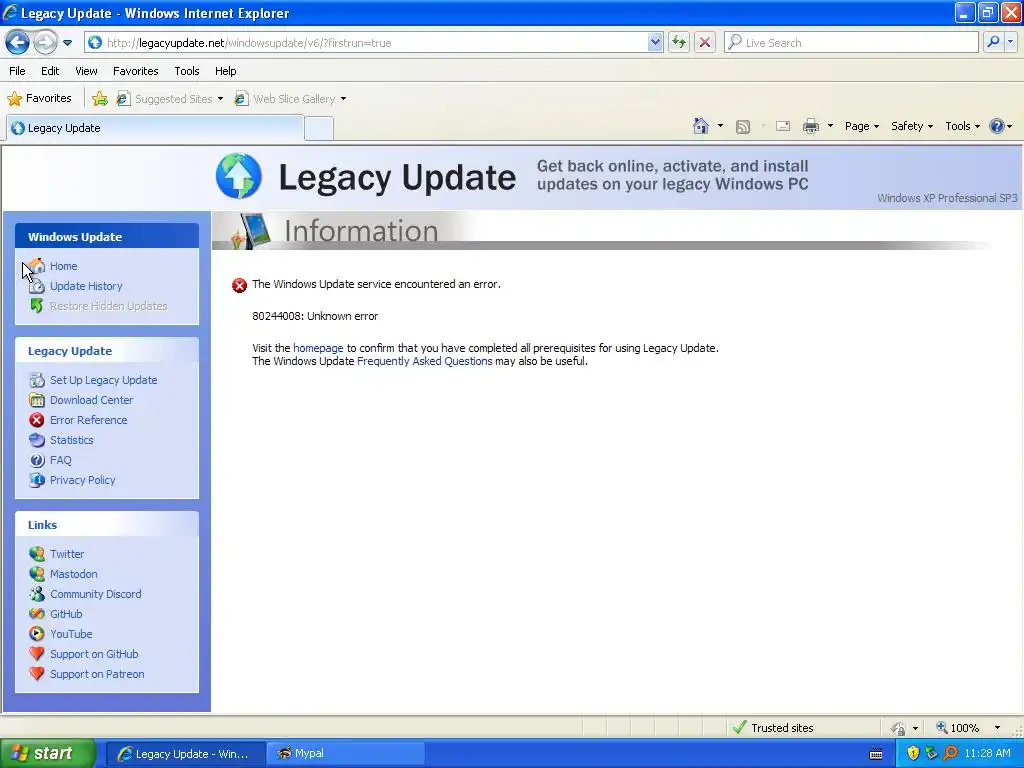
Task: Open the Edit menu
Action: [x=50, y=71]
